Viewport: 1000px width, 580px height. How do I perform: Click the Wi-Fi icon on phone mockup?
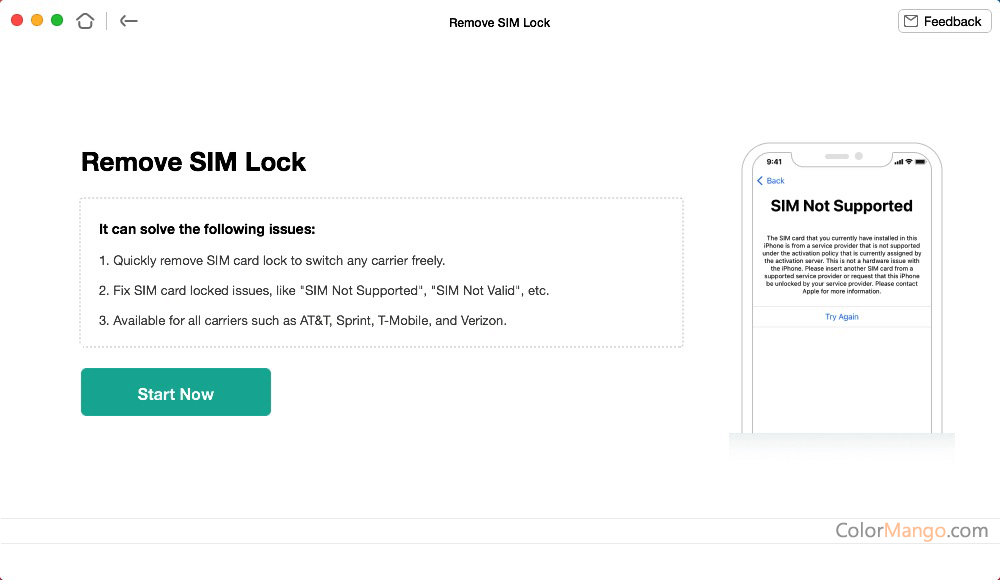click(x=909, y=162)
